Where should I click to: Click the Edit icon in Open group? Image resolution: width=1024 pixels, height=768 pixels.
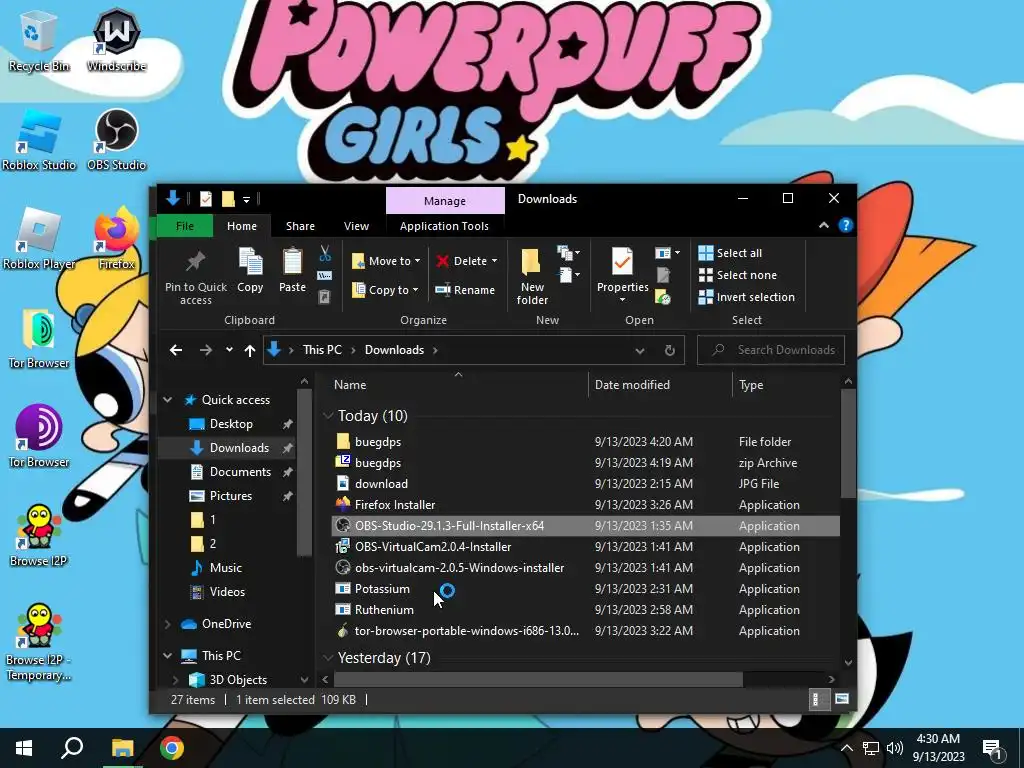pyautogui.click(x=664, y=275)
